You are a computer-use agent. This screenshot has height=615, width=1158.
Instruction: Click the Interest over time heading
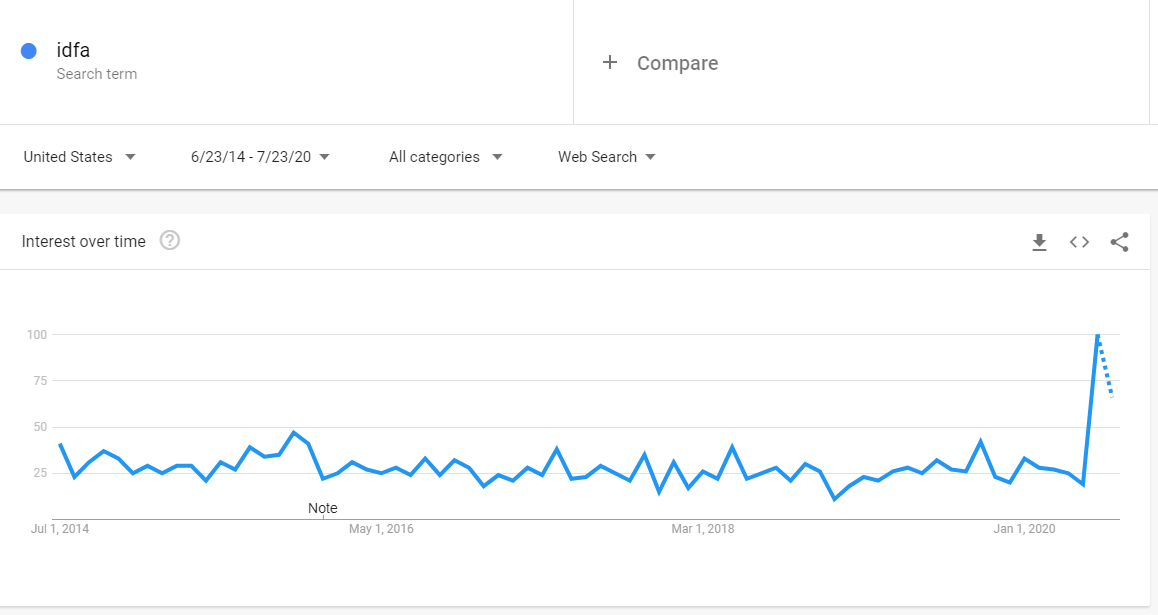click(84, 241)
